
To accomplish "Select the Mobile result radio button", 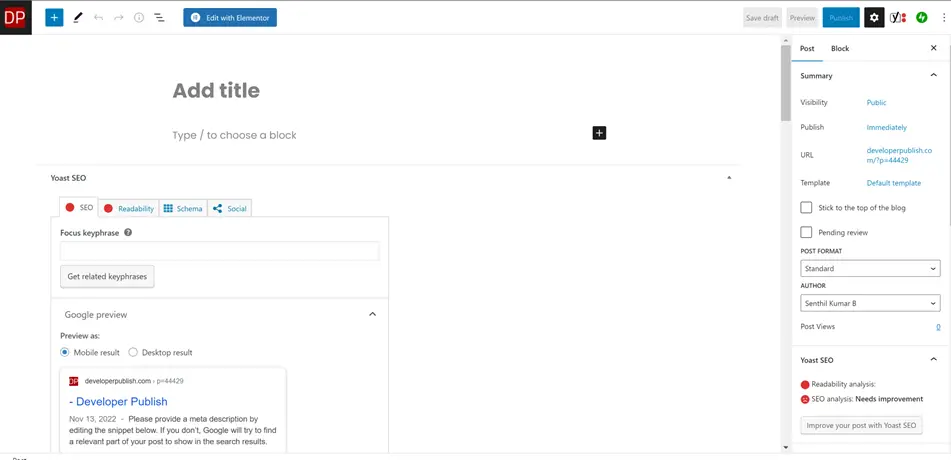I will 65,352.
